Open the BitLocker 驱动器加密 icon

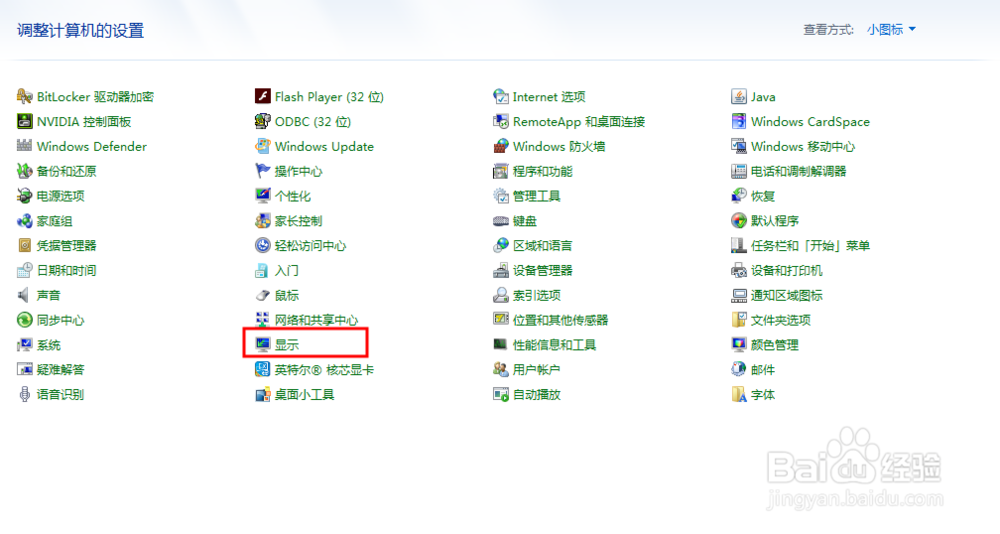coord(24,96)
